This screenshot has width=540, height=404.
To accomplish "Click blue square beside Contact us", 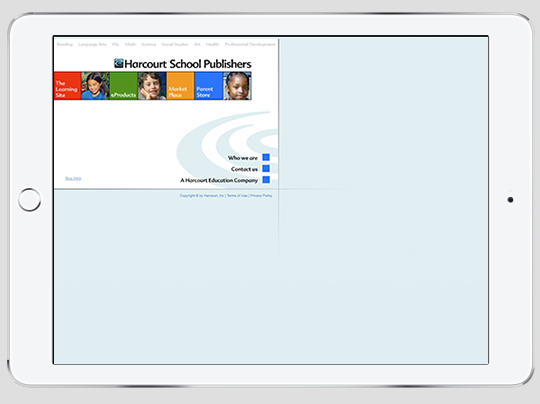I will click(266, 168).
